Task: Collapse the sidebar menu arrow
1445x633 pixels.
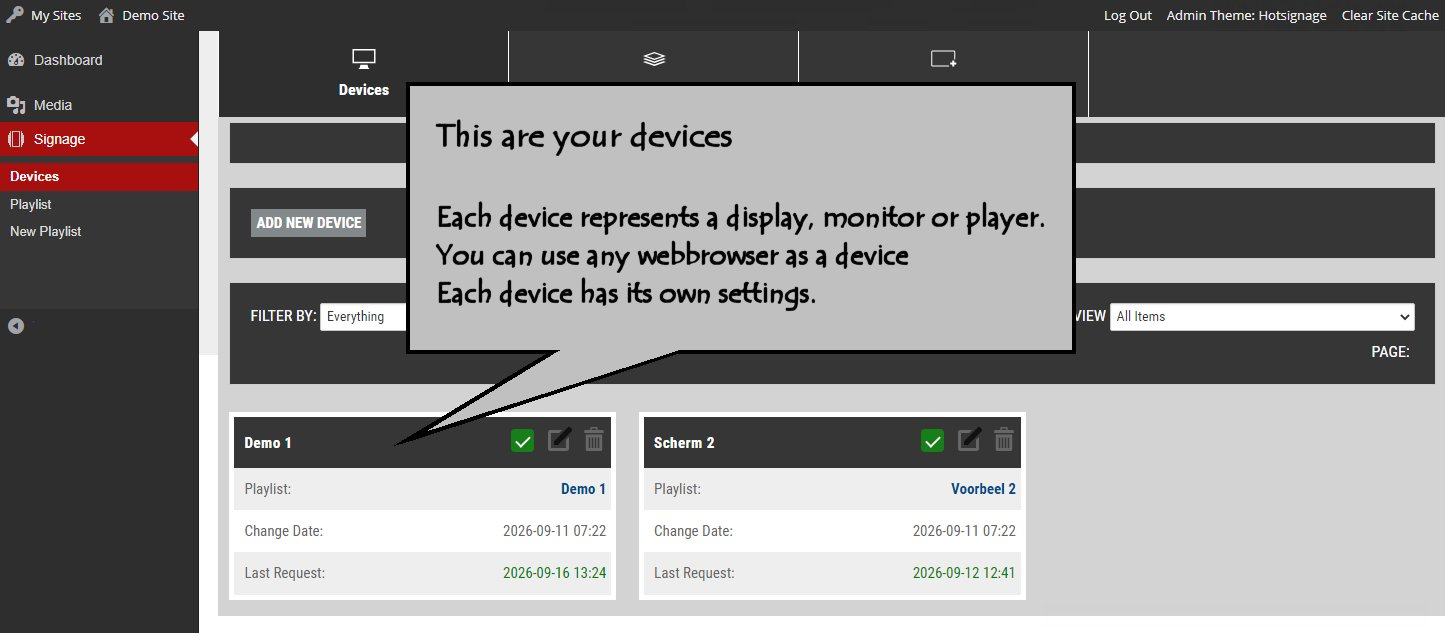Action: [16, 326]
